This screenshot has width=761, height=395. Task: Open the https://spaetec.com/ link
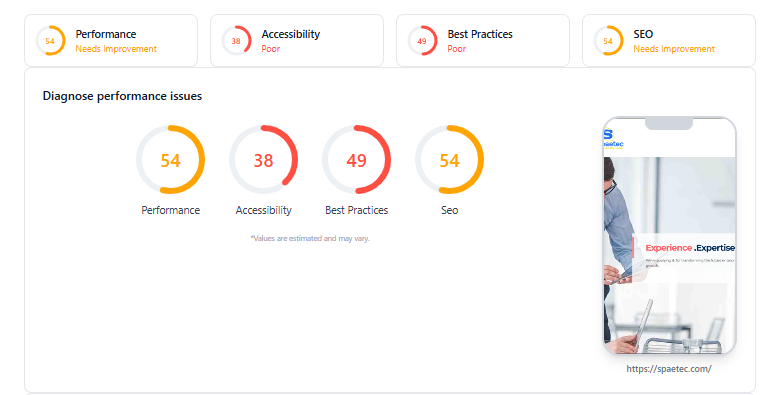[x=669, y=369]
